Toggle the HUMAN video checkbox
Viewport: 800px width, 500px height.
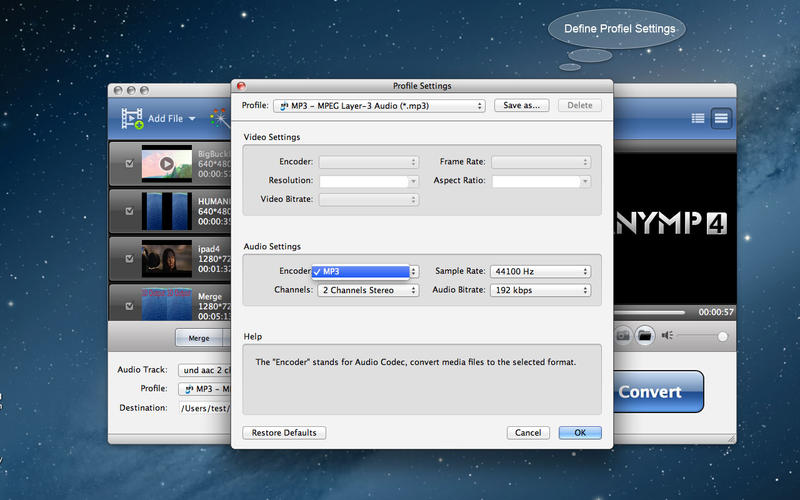coord(129,211)
